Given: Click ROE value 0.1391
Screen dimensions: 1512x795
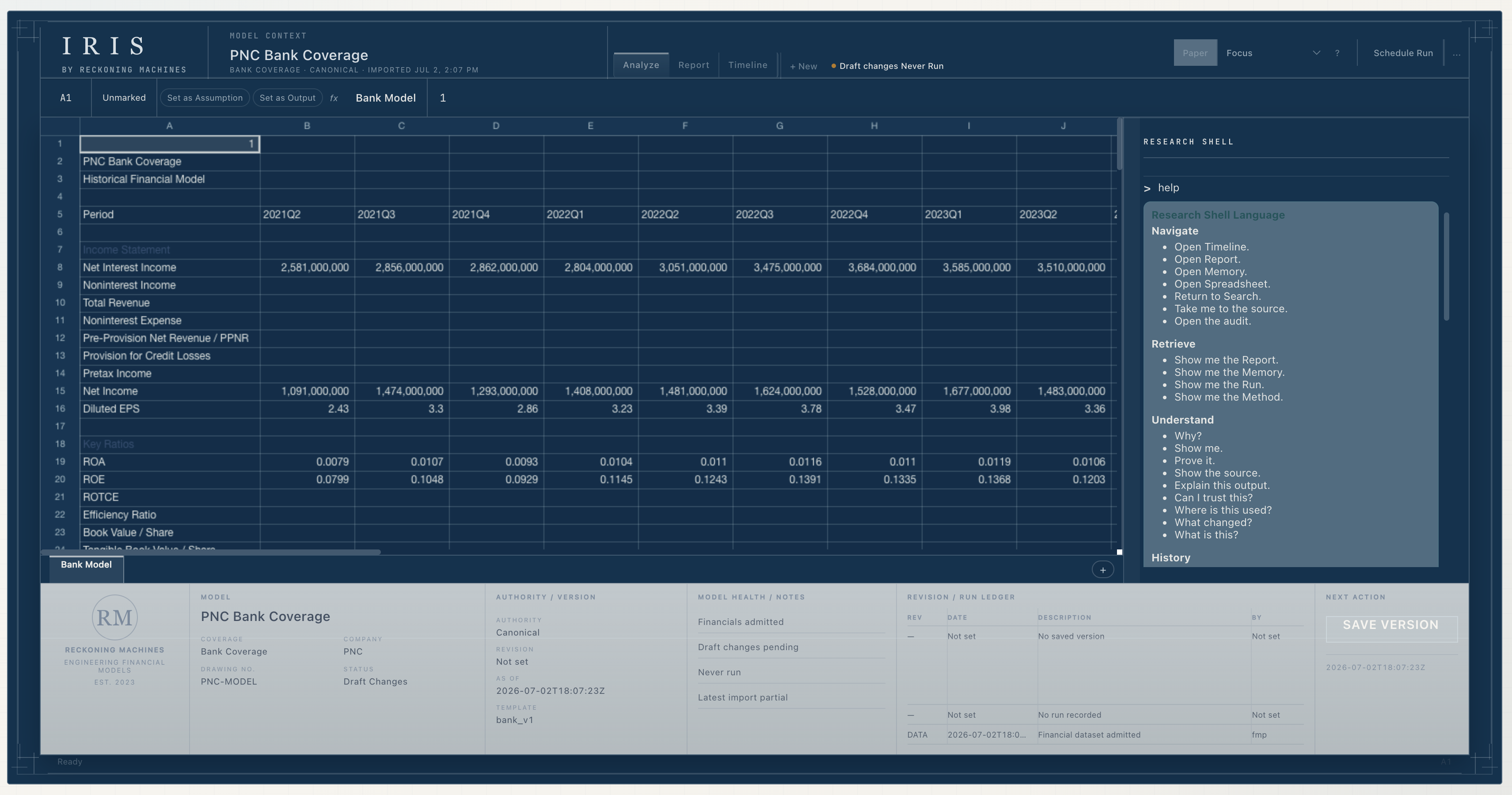Looking at the screenshot, I should click(x=779, y=479).
